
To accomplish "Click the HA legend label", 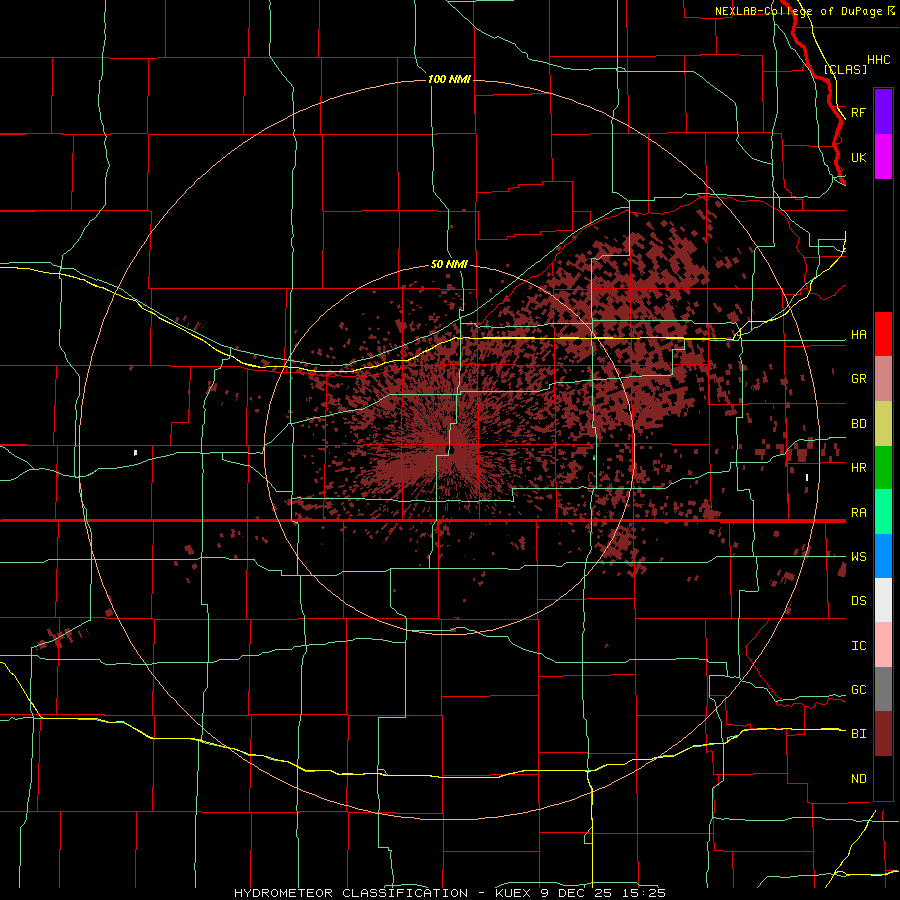I will [x=858, y=335].
